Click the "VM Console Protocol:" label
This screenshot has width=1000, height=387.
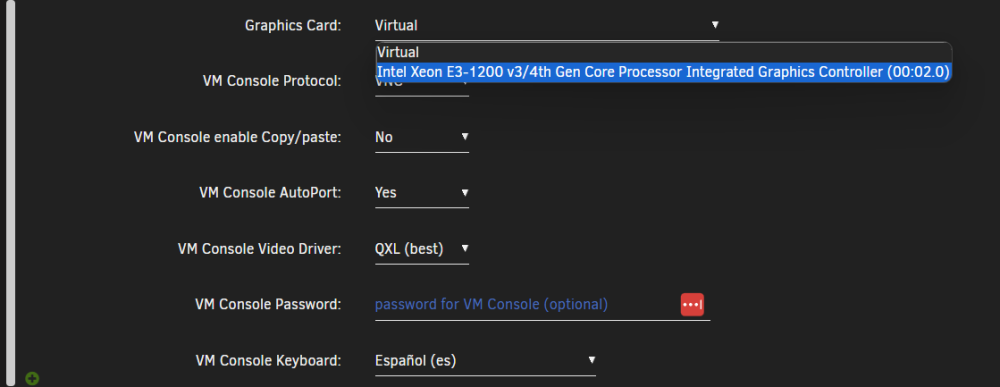click(x=272, y=82)
